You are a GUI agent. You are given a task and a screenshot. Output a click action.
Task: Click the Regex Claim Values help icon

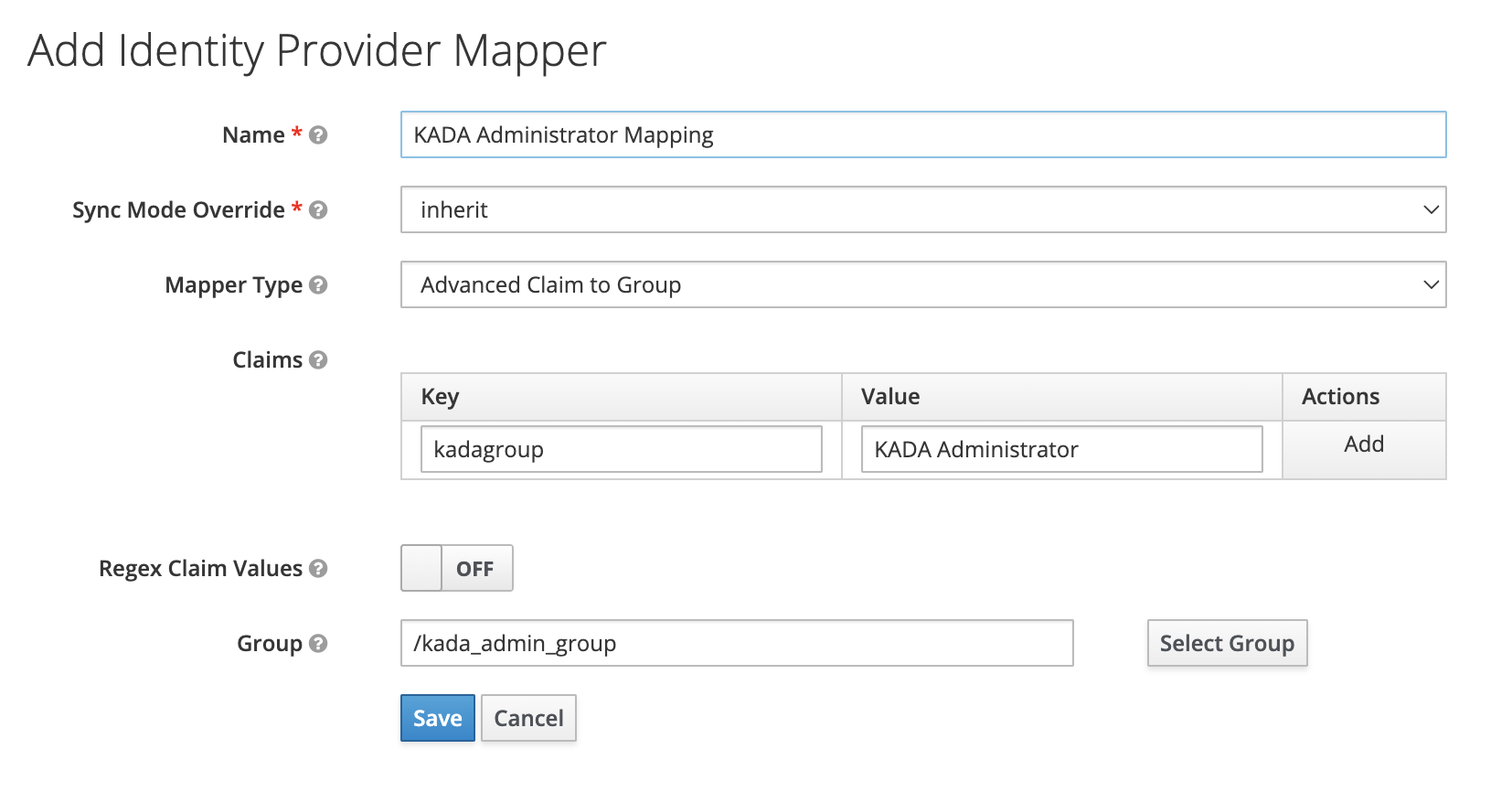(x=318, y=569)
